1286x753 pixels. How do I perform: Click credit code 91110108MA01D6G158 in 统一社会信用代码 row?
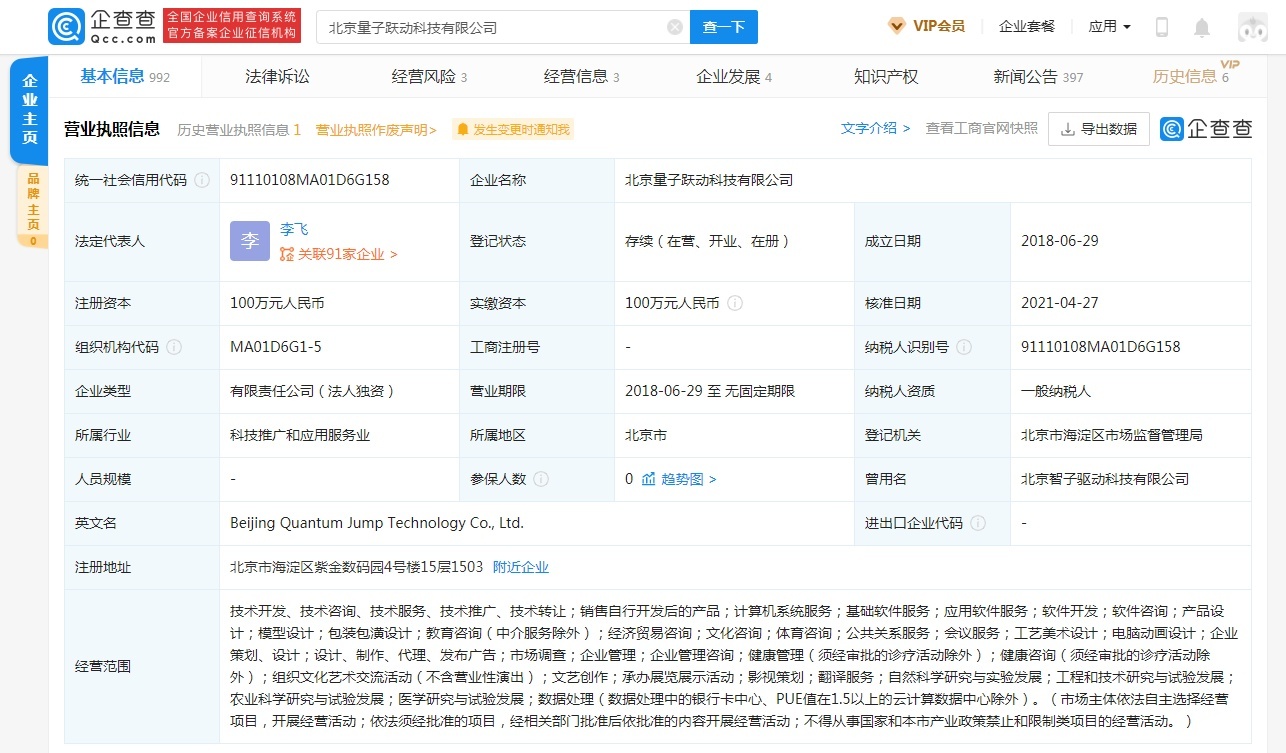click(310, 180)
